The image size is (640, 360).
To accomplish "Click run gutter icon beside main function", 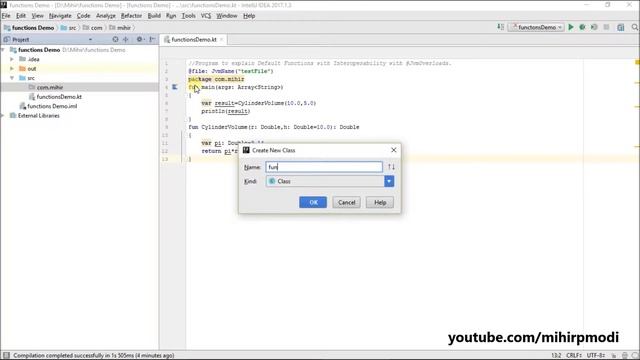I will click(x=175, y=87).
